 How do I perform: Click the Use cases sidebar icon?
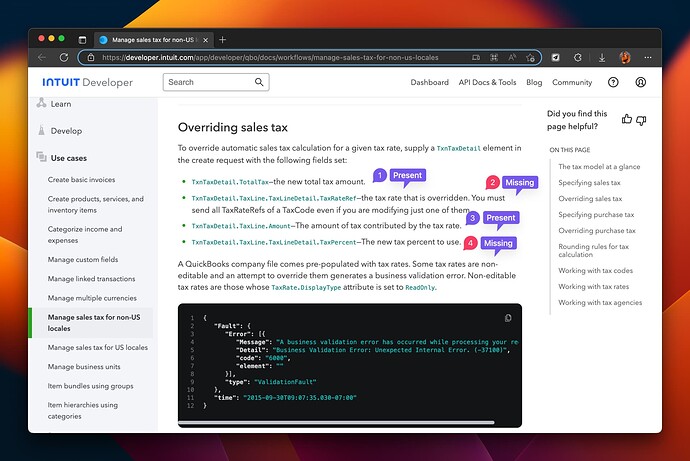tap(41, 157)
